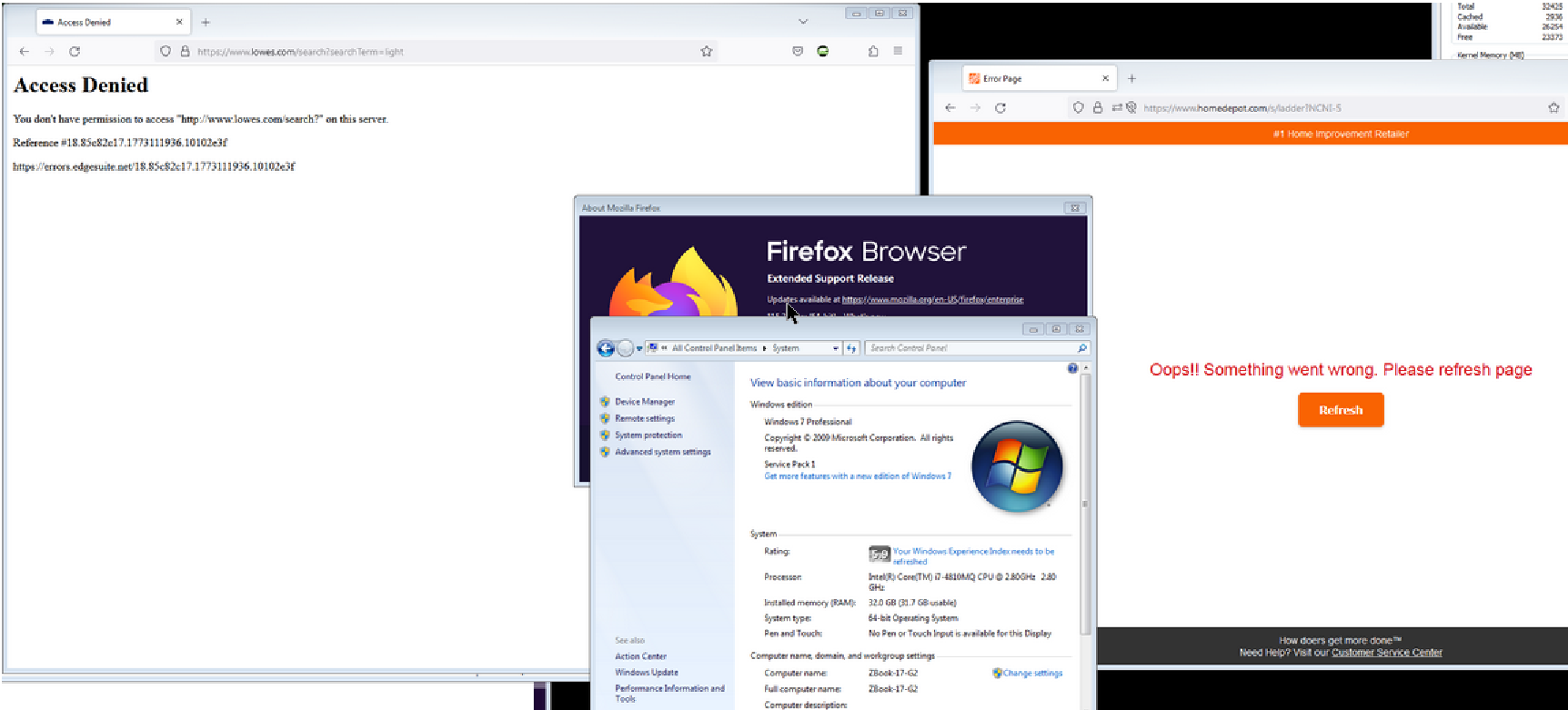This screenshot has height=710, width=1568.
Task: Open the Pocket icon in the Lowes window toolbar
Action: coord(798,52)
